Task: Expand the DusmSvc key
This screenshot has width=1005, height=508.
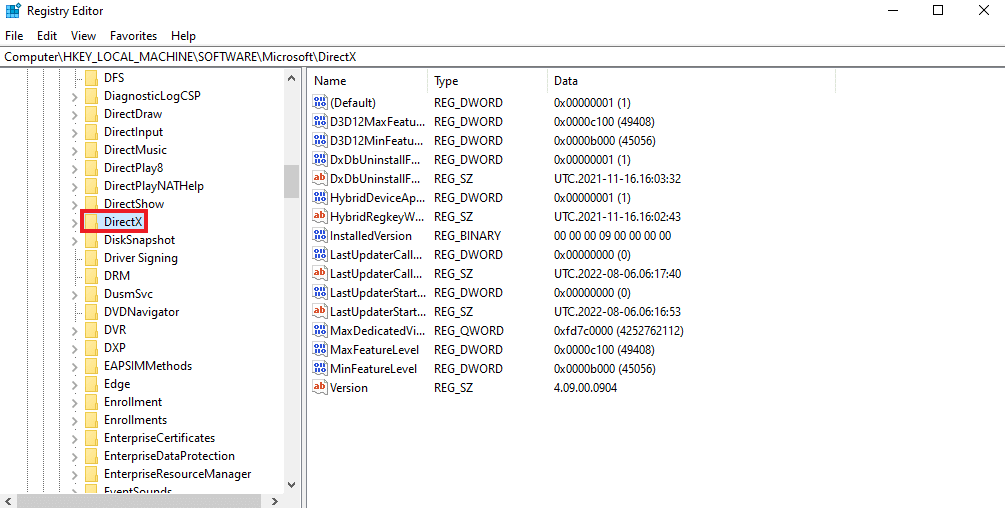Action: (x=74, y=295)
